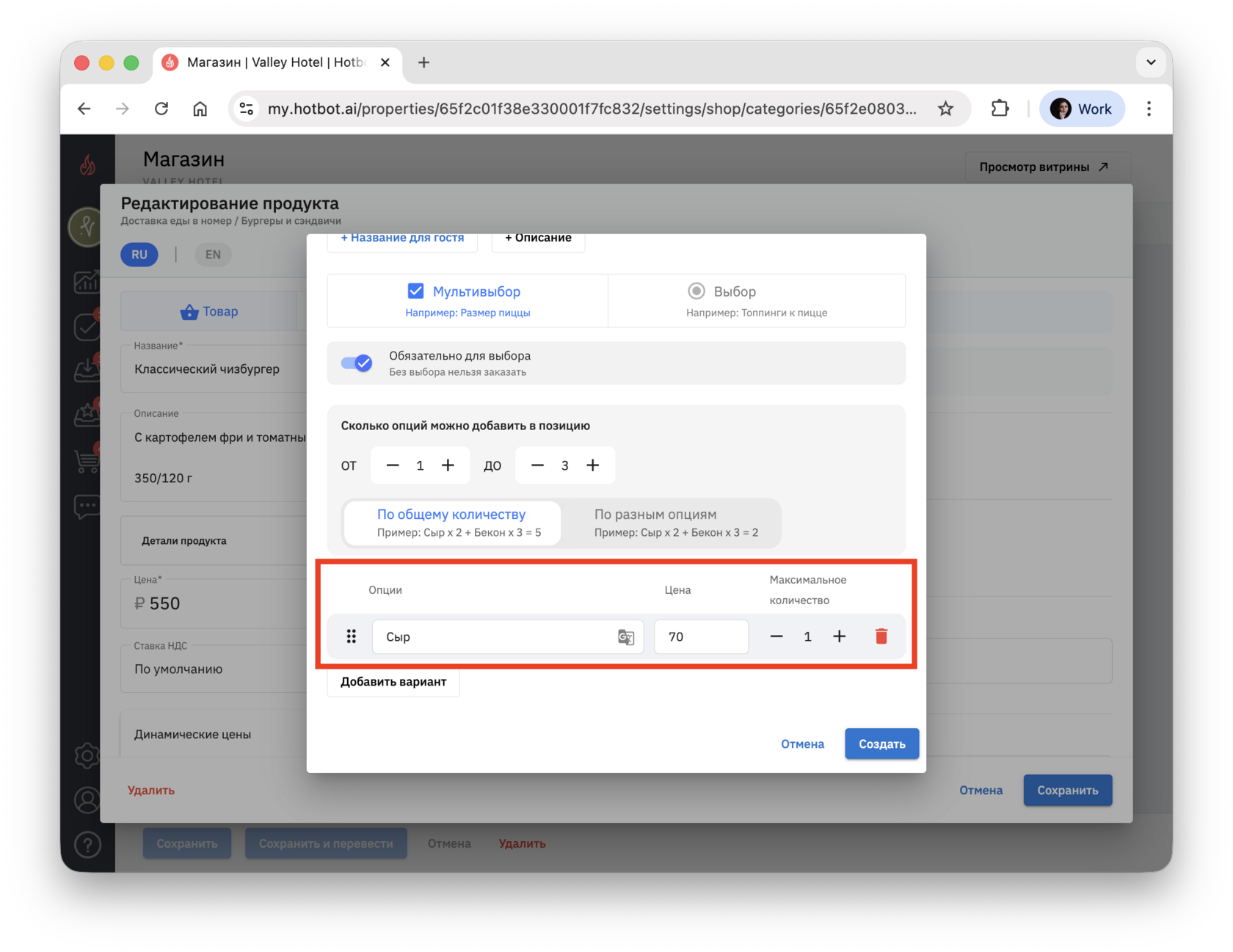1233x952 pixels.
Task: Click the property avatar in sidebar
Action: pos(86,227)
